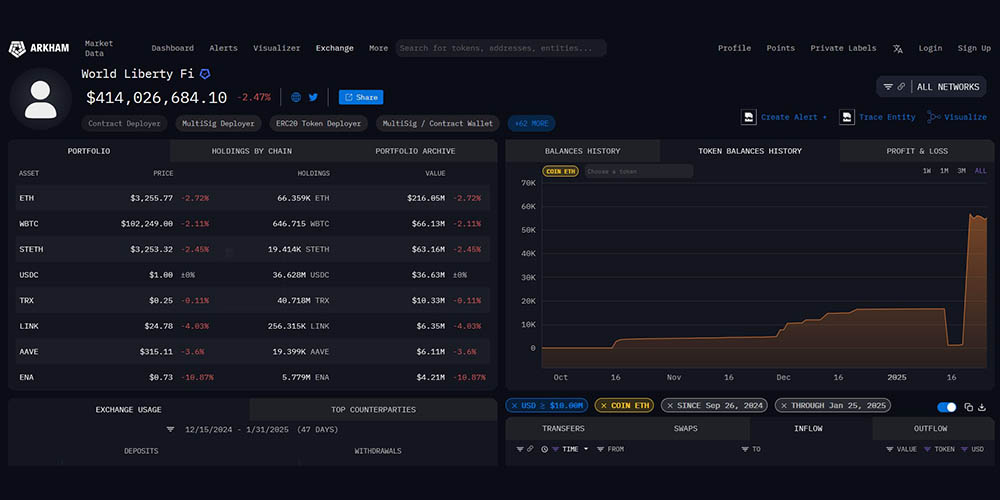Click the Create Alert icon
This screenshot has height=500, width=1000.
tap(748, 117)
